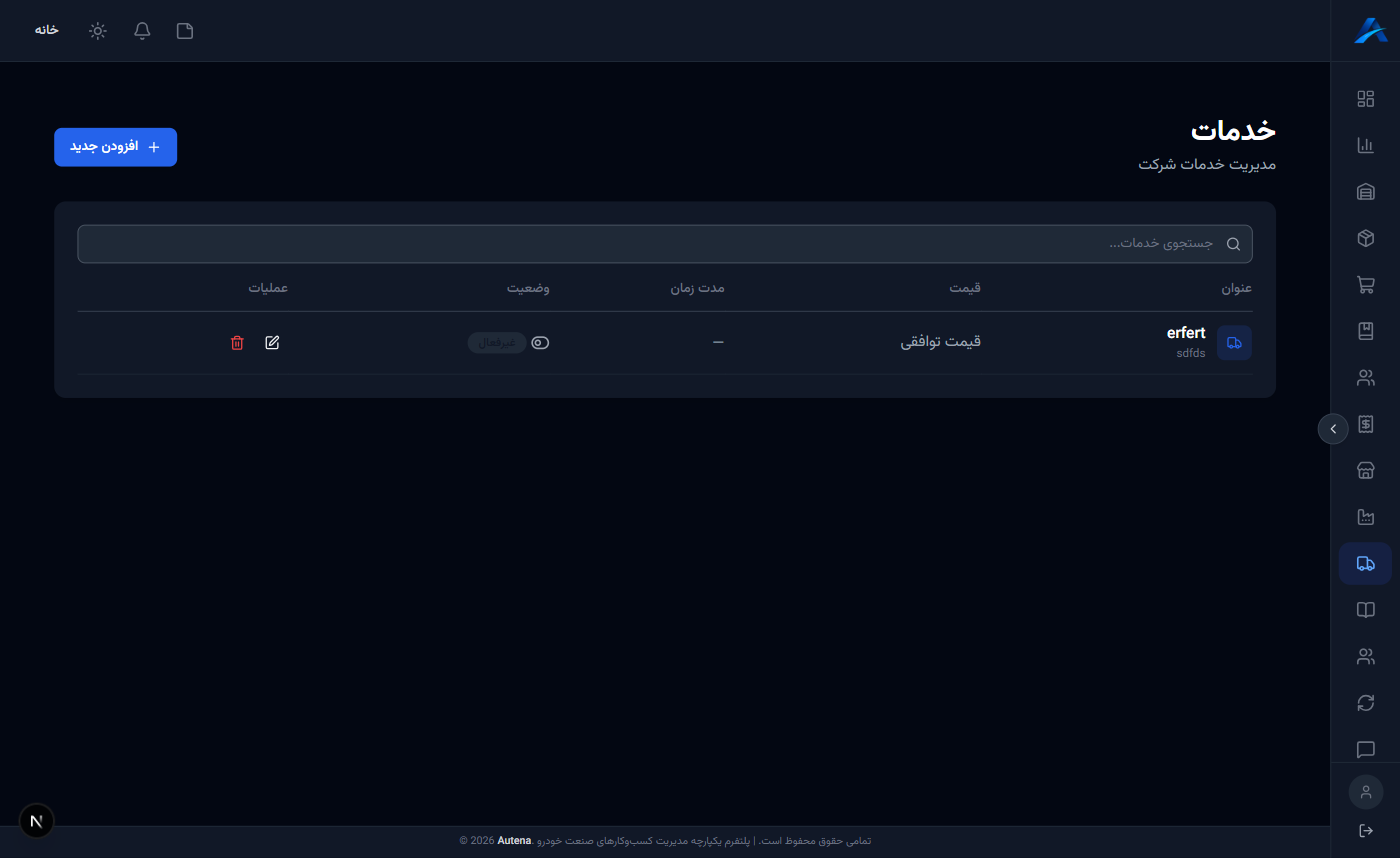
Task: Click the logout icon in sidebar
Action: tap(1366, 831)
